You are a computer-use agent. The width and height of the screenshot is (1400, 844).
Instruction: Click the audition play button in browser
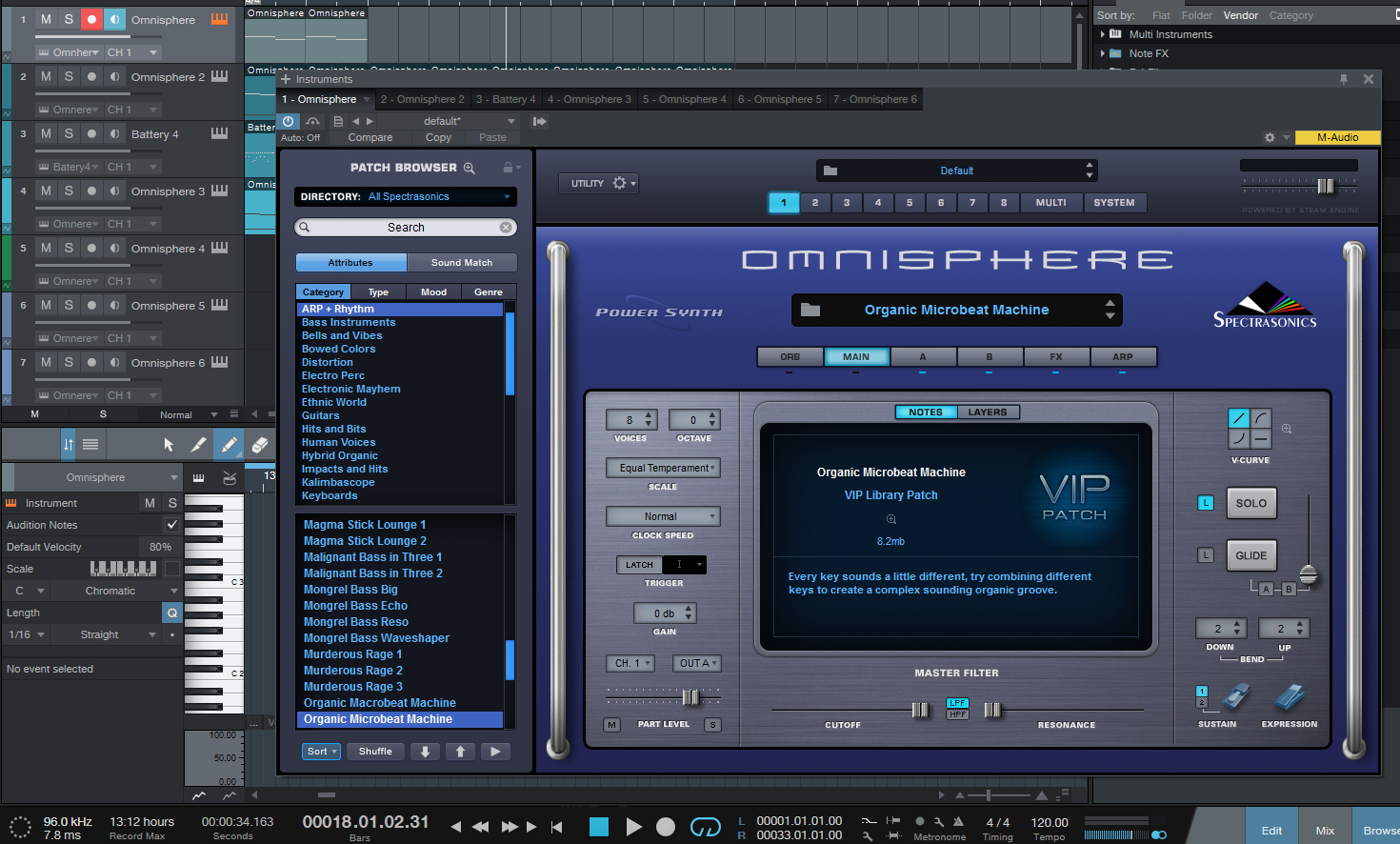click(x=495, y=752)
